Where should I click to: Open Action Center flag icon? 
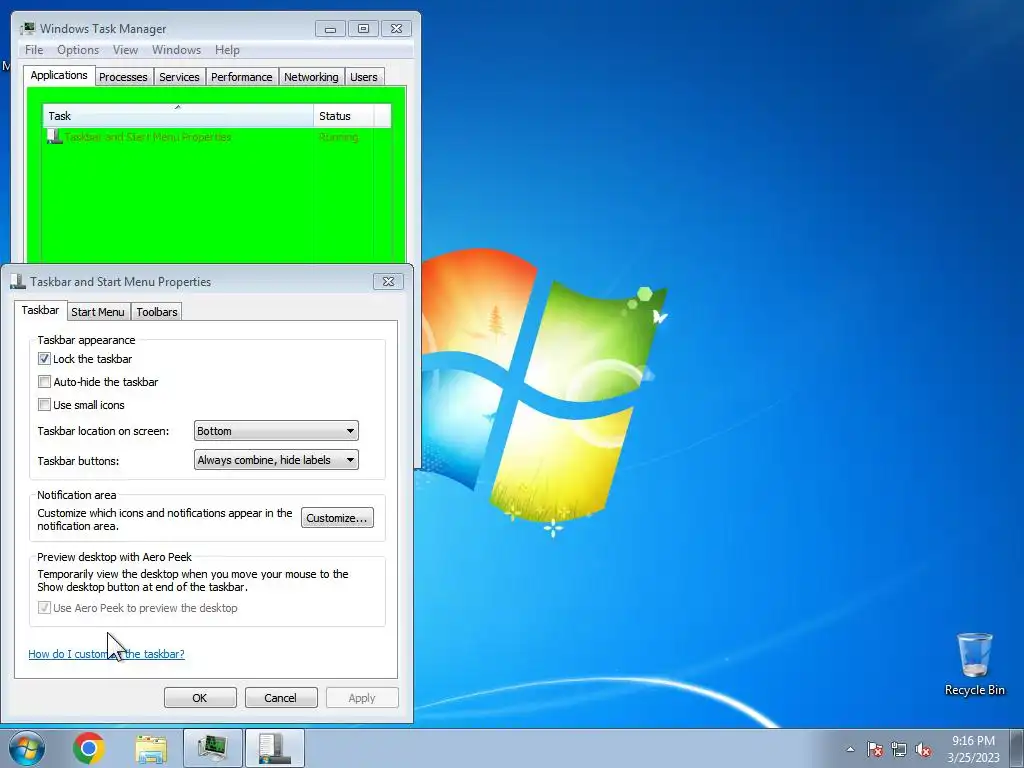[874, 749]
